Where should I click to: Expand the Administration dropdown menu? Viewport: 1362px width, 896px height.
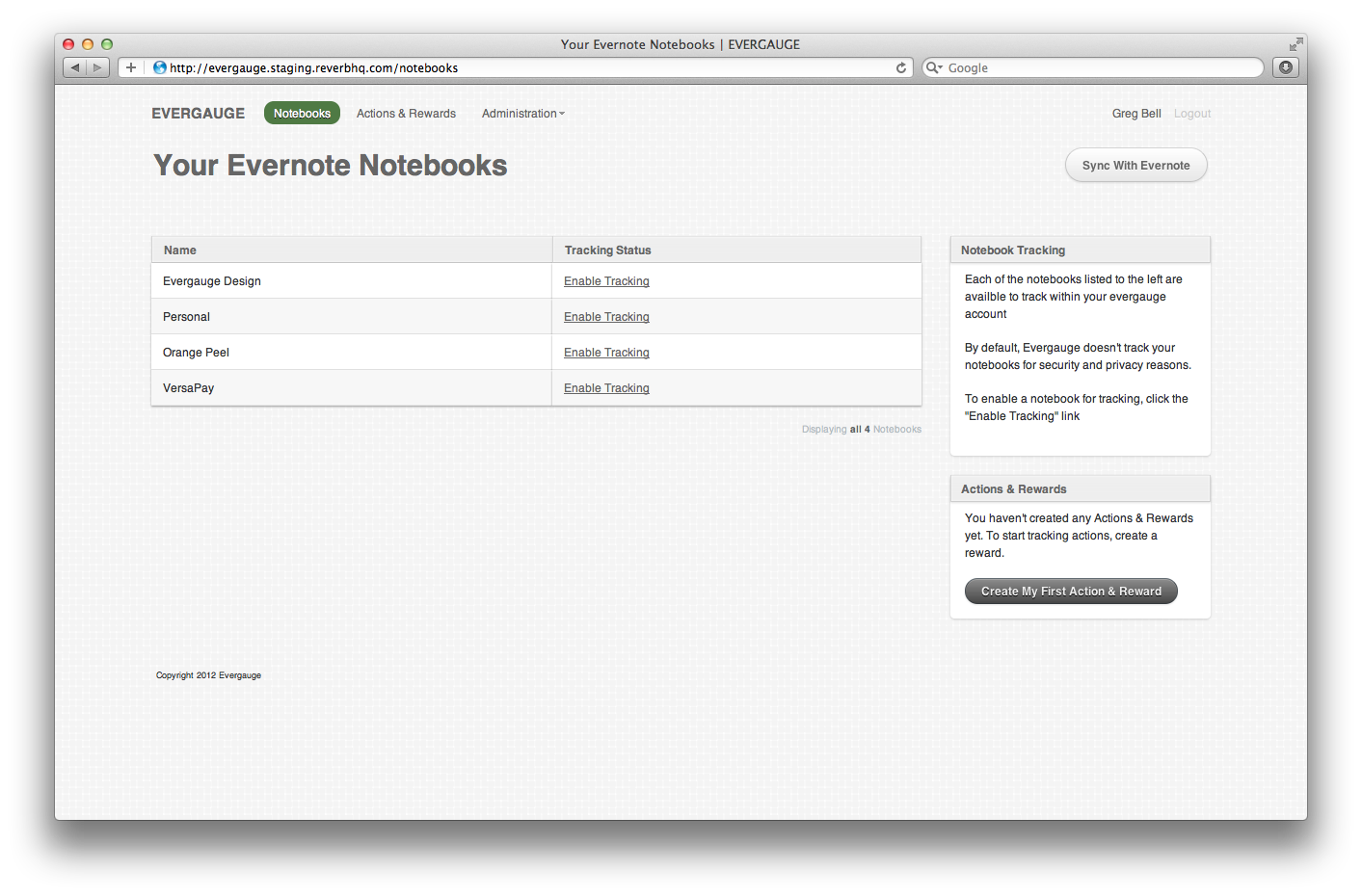(x=523, y=114)
